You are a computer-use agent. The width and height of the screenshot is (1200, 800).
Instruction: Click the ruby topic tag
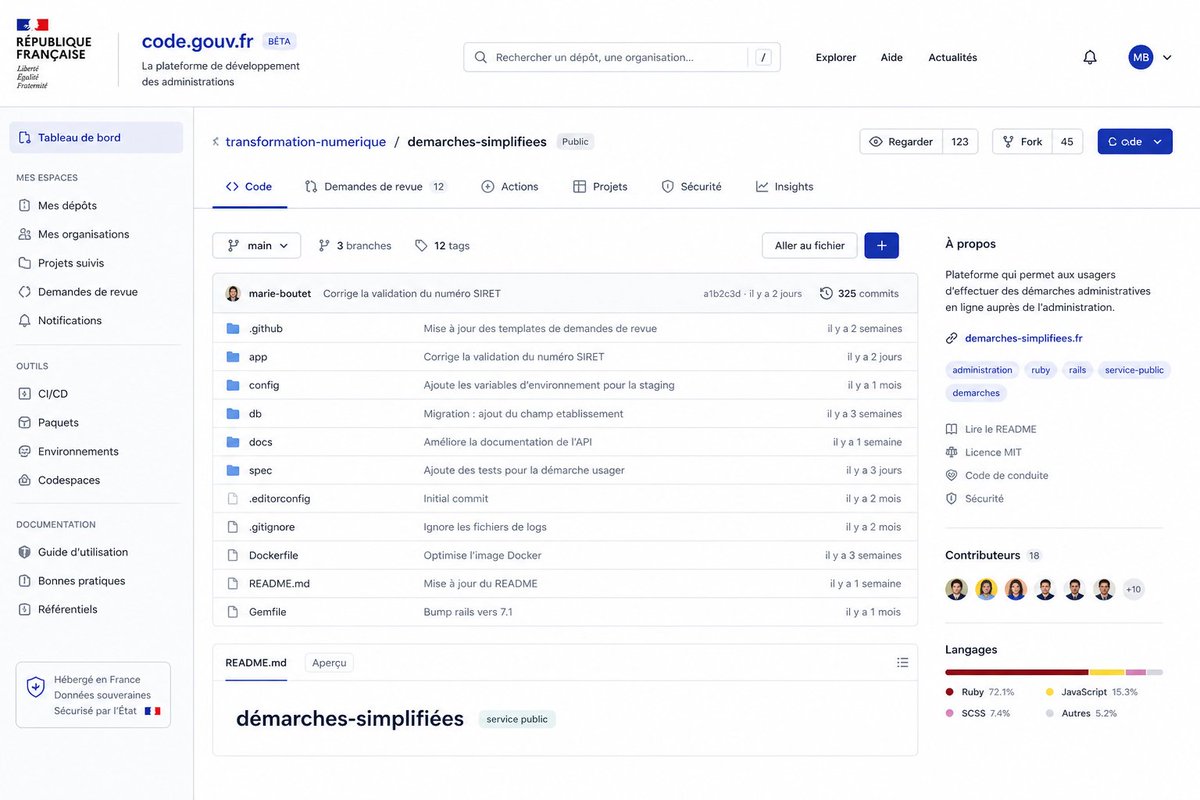pyautogui.click(x=1041, y=370)
